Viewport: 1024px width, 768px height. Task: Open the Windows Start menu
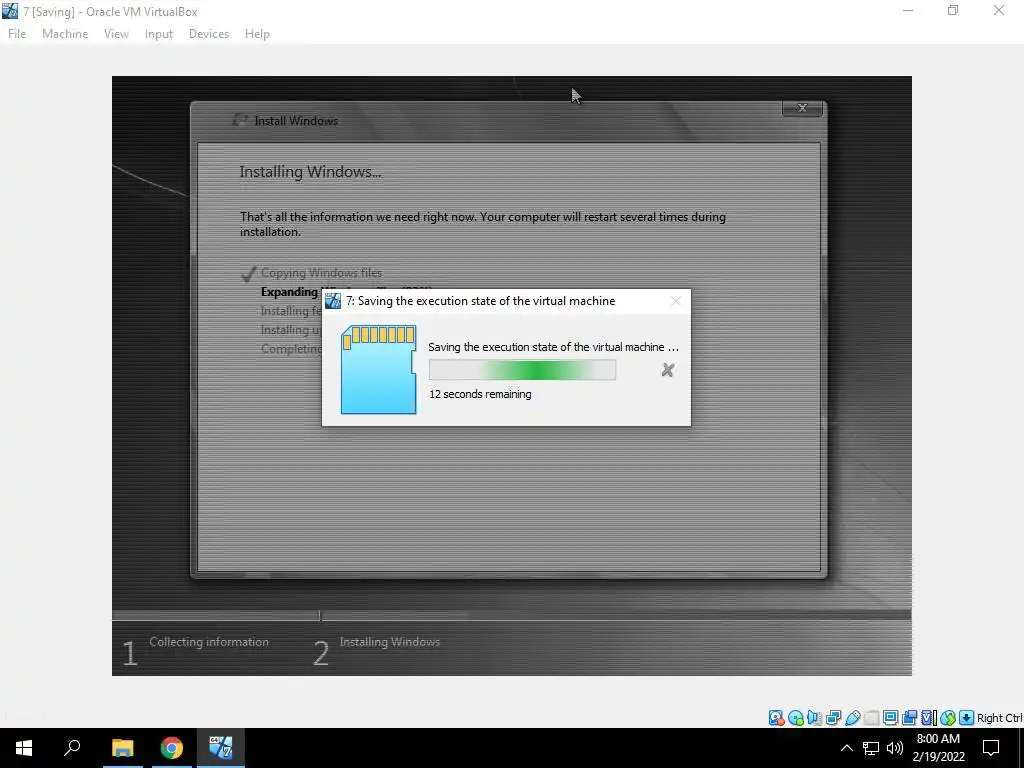[x=24, y=748]
